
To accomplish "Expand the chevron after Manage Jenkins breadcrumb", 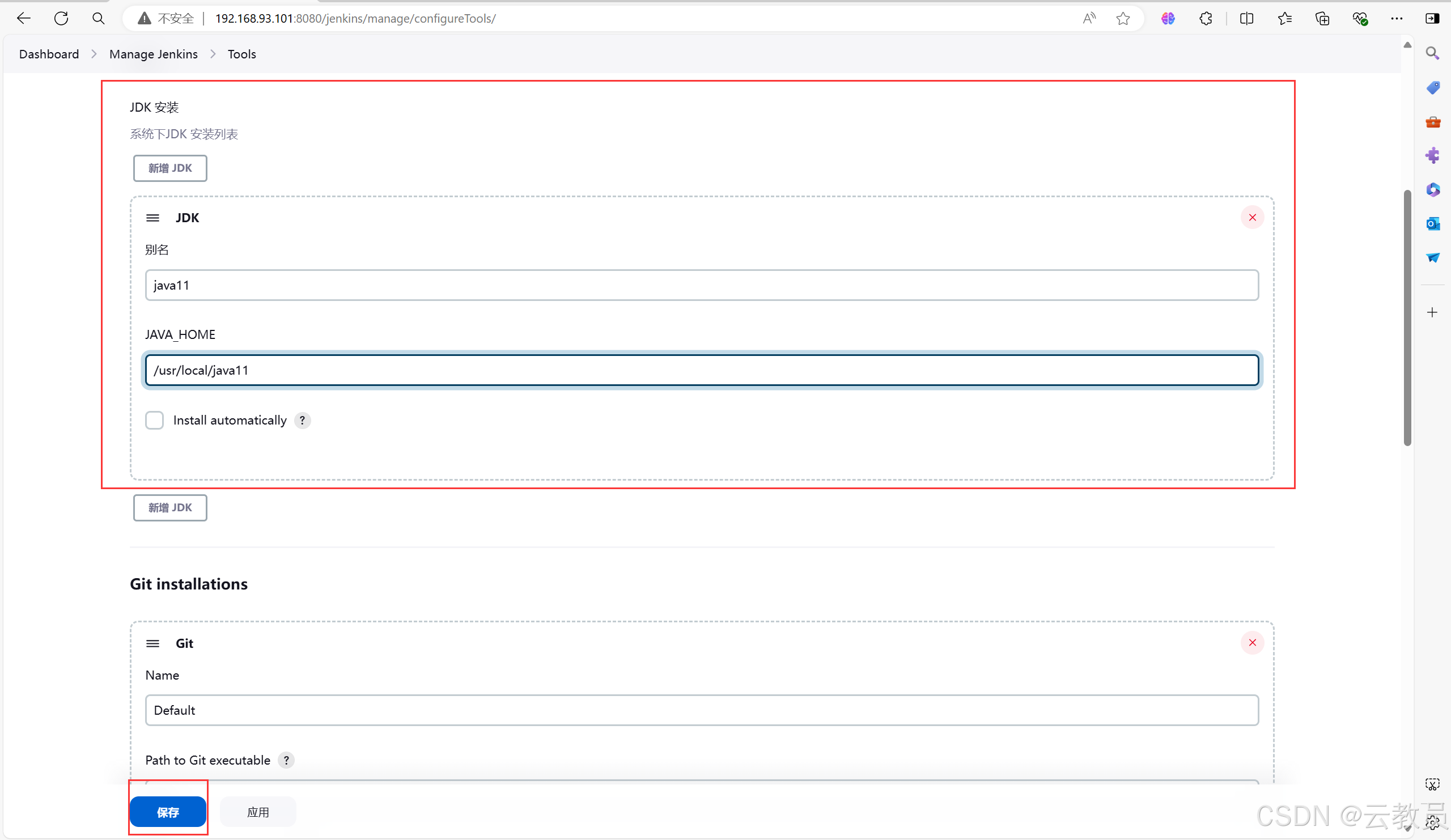I will [213, 54].
